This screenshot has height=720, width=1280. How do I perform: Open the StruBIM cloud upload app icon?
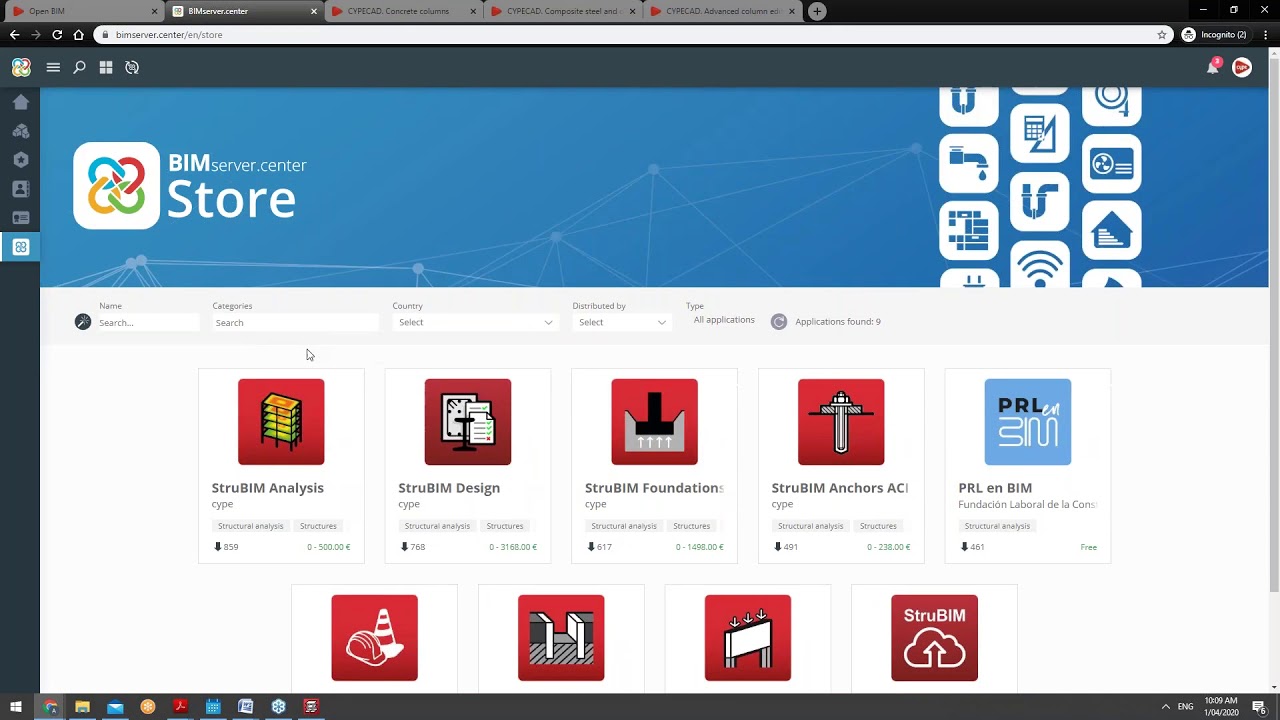935,638
